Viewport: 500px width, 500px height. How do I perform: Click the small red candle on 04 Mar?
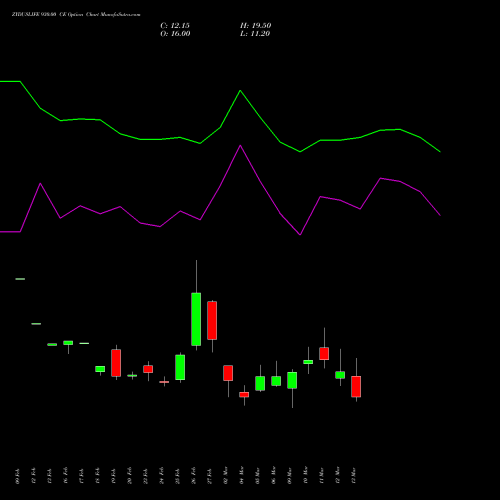244,394
